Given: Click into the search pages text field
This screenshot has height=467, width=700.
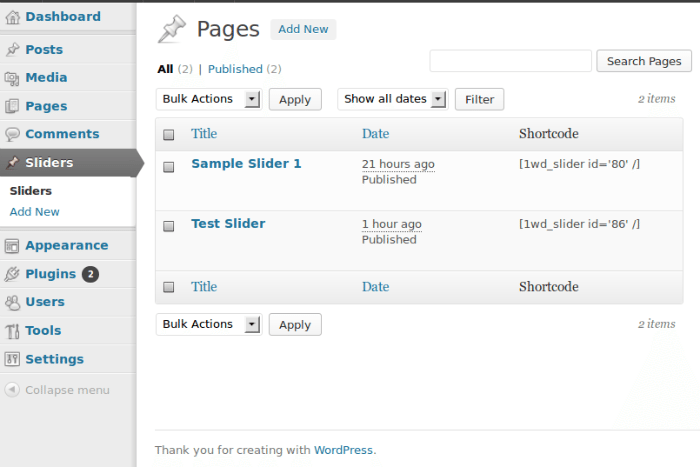Looking at the screenshot, I should 510,61.
